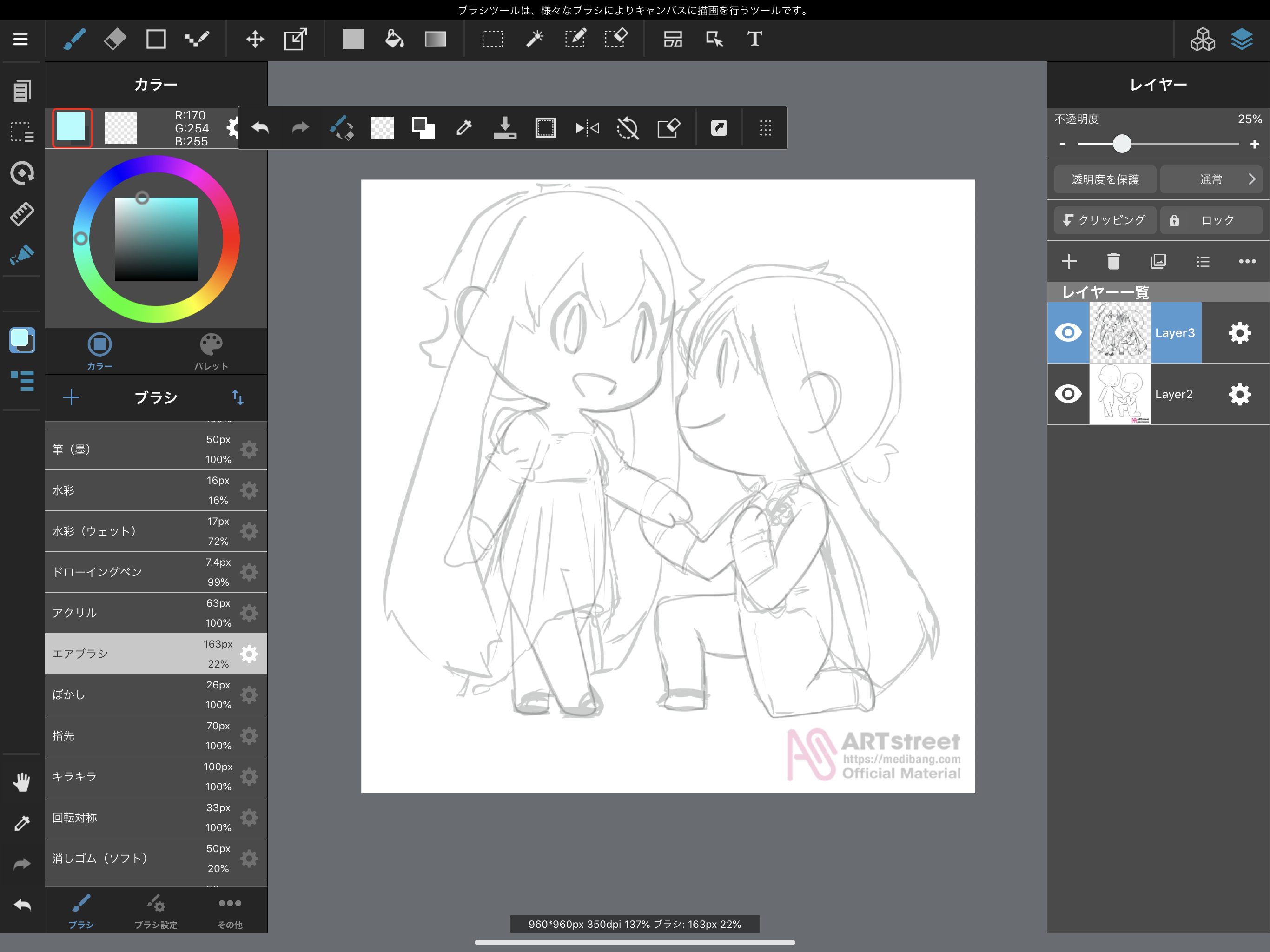Activate the Move tool
Screen dimensions: 1270x952
[x=255, y=39]
